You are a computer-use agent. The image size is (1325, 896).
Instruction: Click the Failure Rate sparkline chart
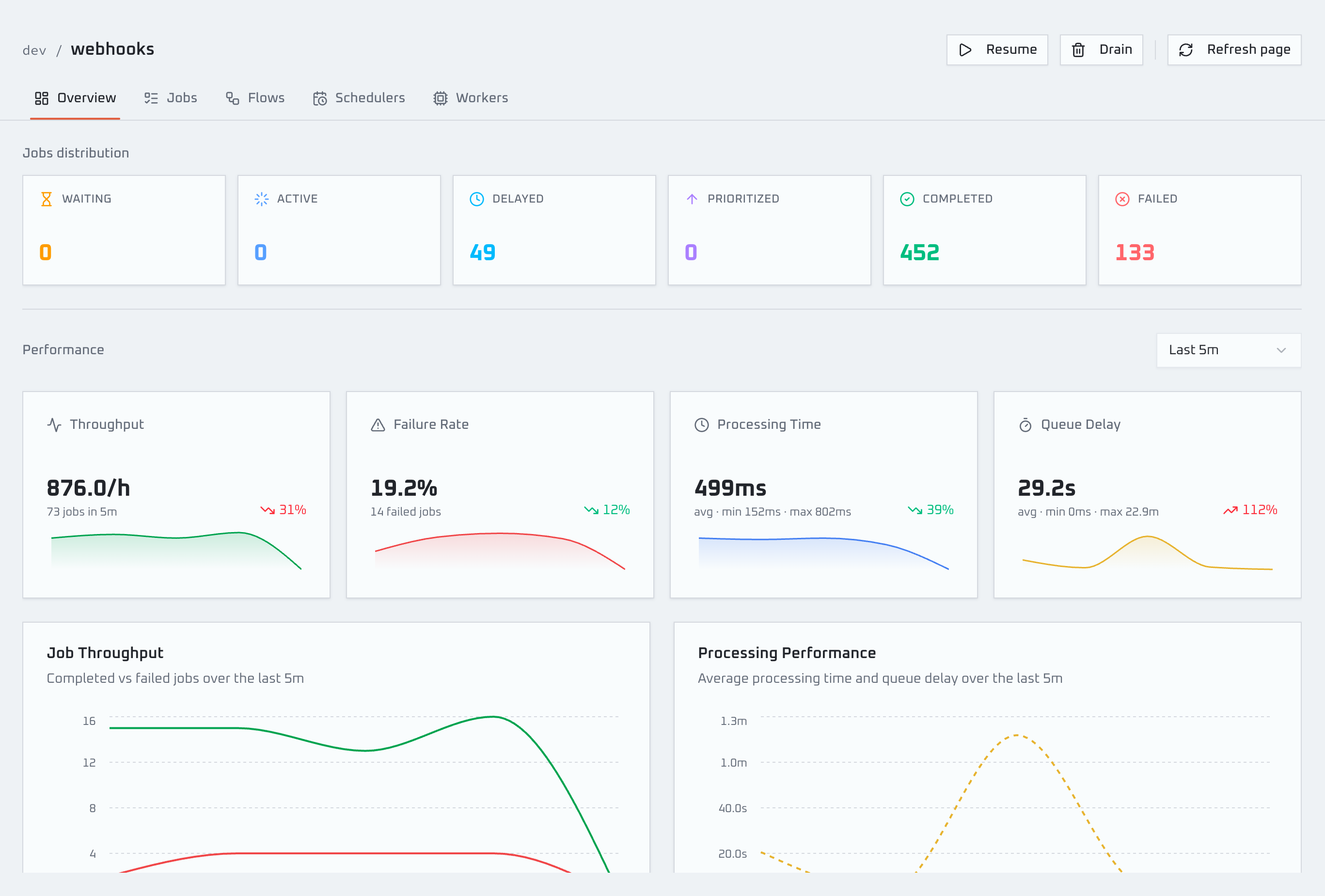500,550
